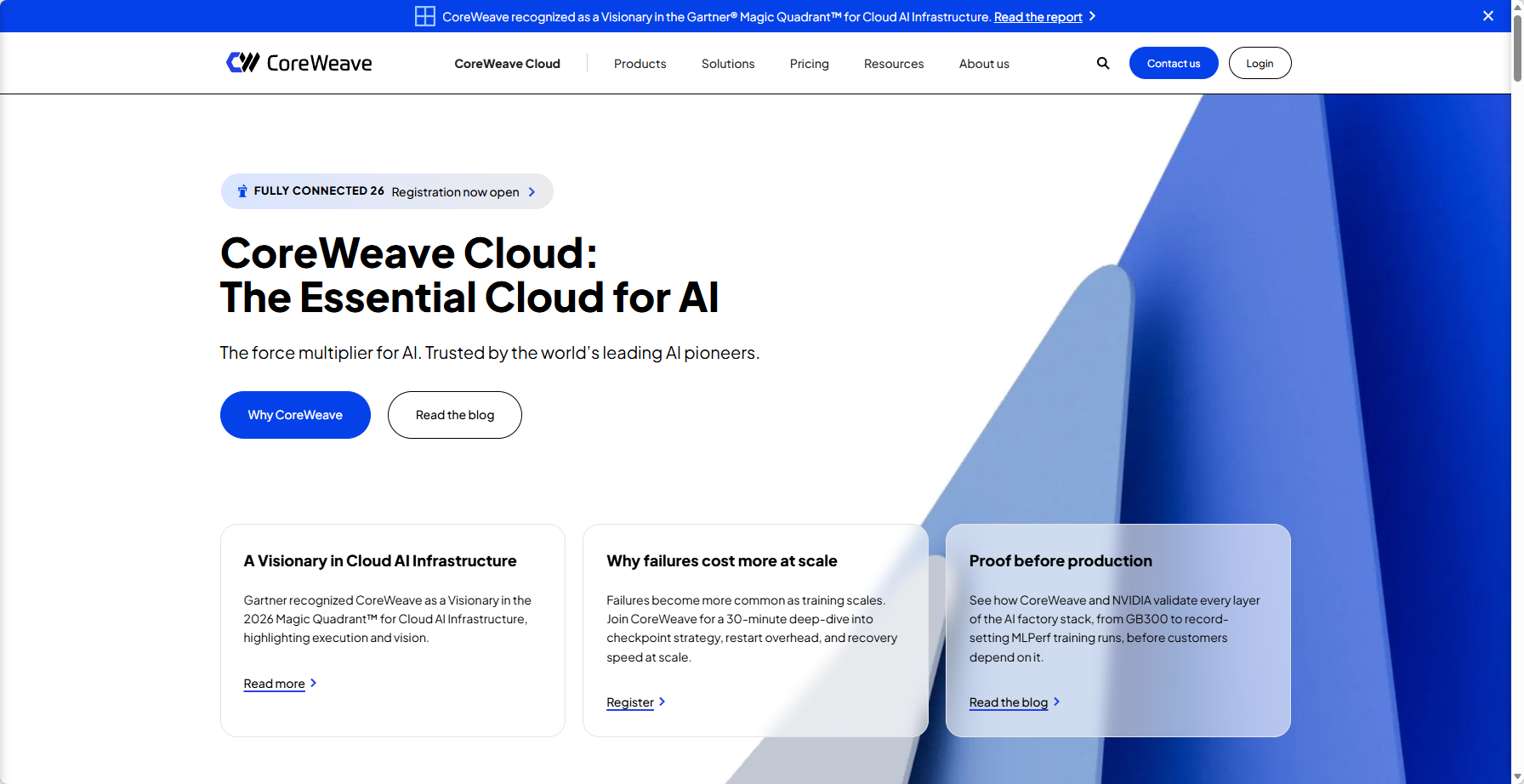Click the 'CoreWeave Cloud: The Essential Cloud for AI' headline
The height and width of the screenshot is (784, 1524).
(x=469, y=275)
